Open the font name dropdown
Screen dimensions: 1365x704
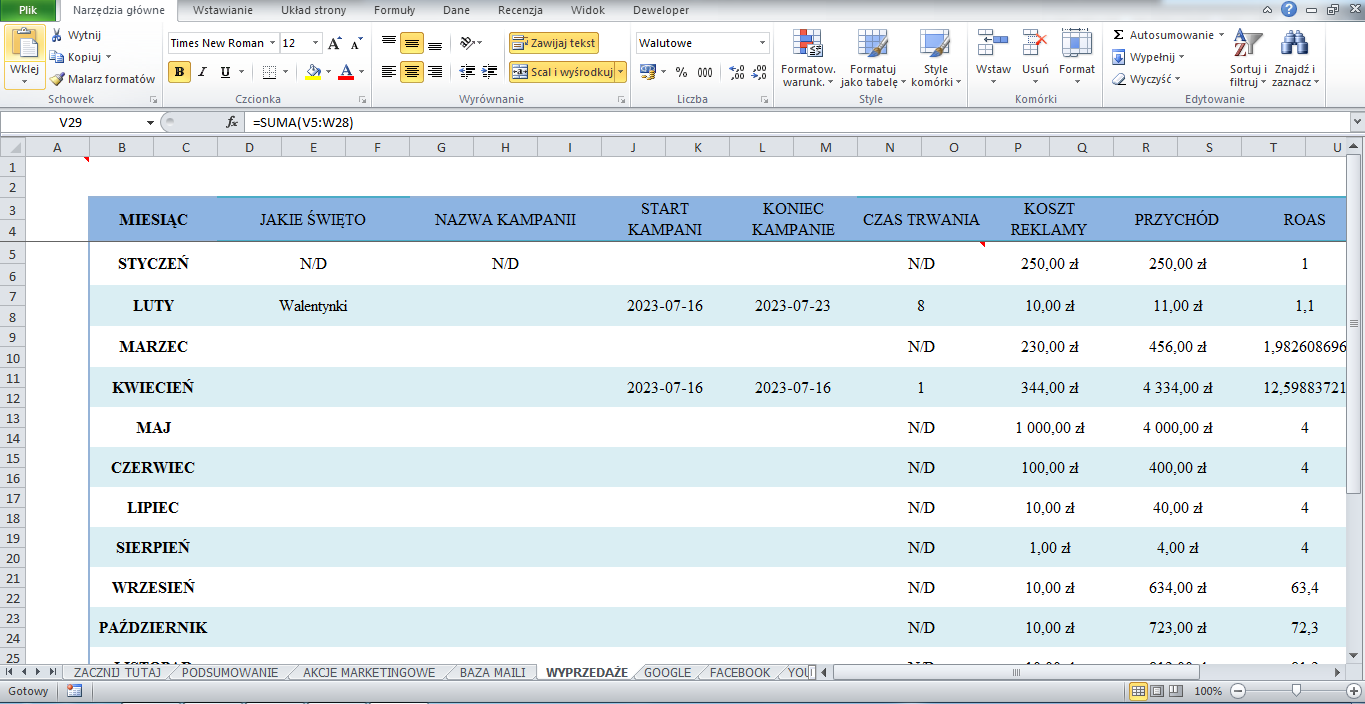[272, 43]
